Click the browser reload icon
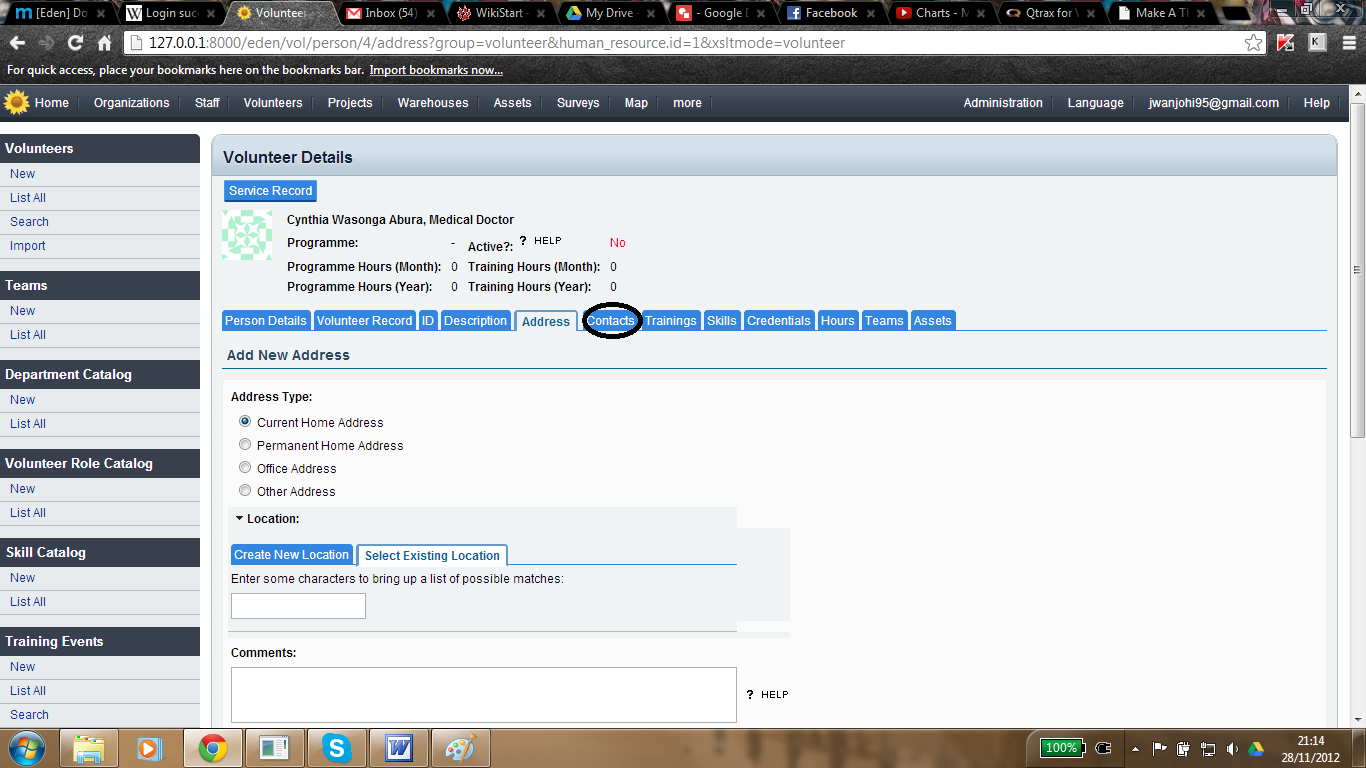1366x768 pixels. tap(75, 43)
